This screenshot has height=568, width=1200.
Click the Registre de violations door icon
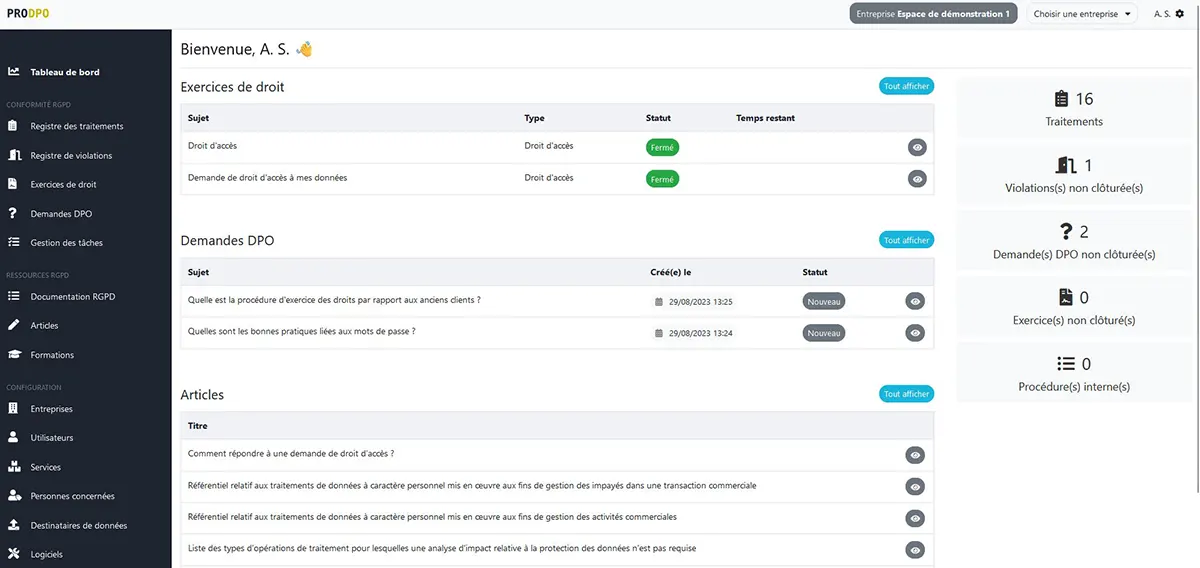click(x=13, y=155)
